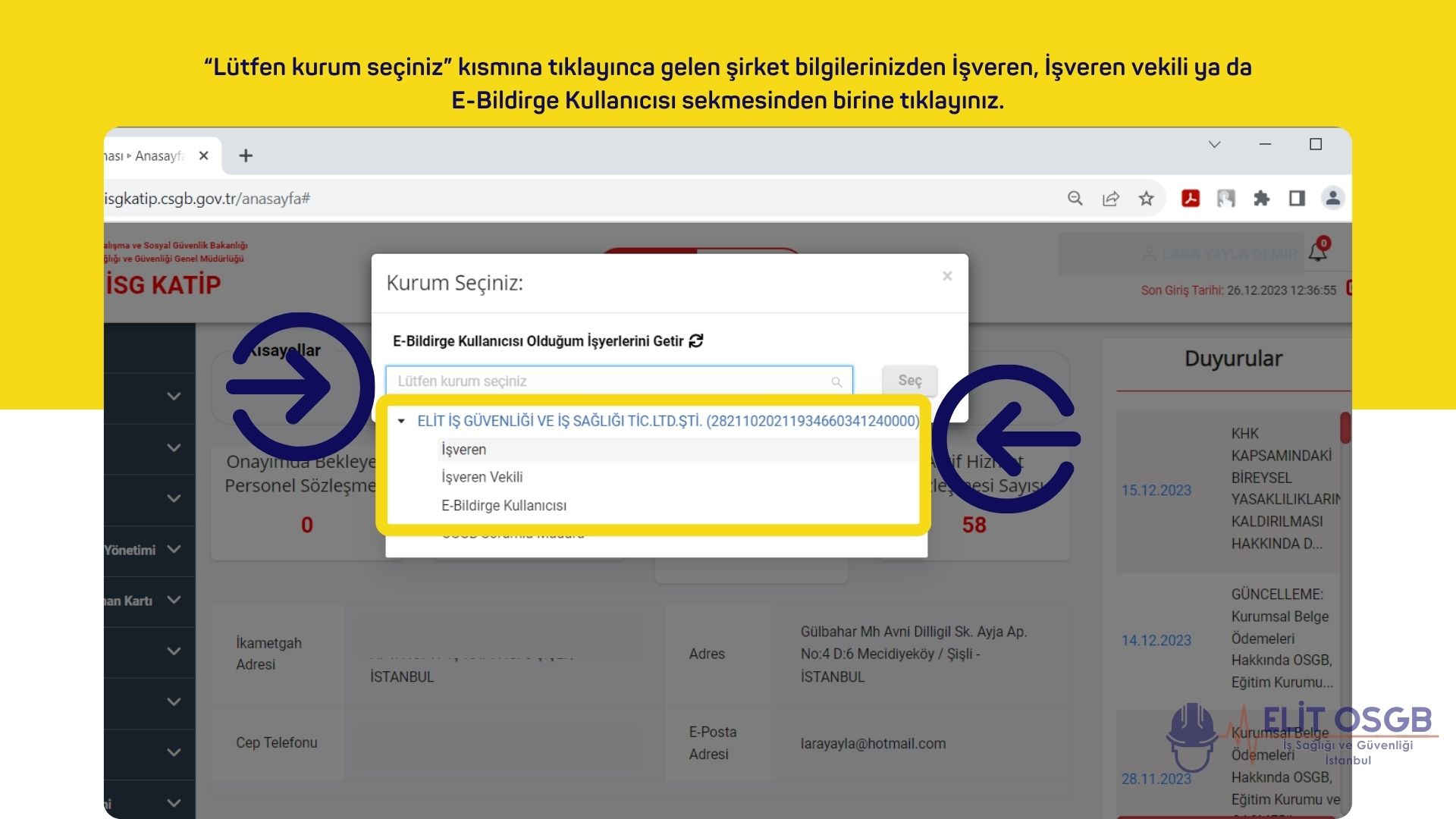The width and height of the screenshot is (1456, 819).
Task: Close the Kurum Seçiniz dialog
Action: coord(947,276)
